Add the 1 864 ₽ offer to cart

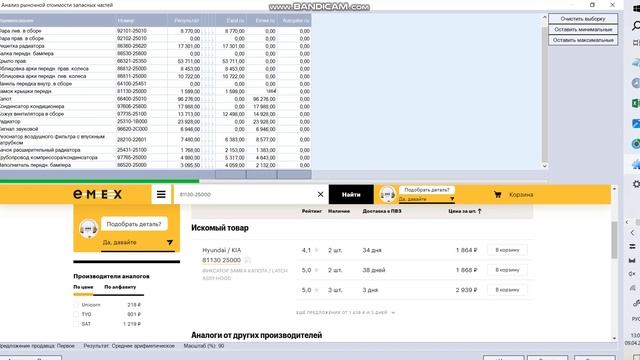point(507,250)
